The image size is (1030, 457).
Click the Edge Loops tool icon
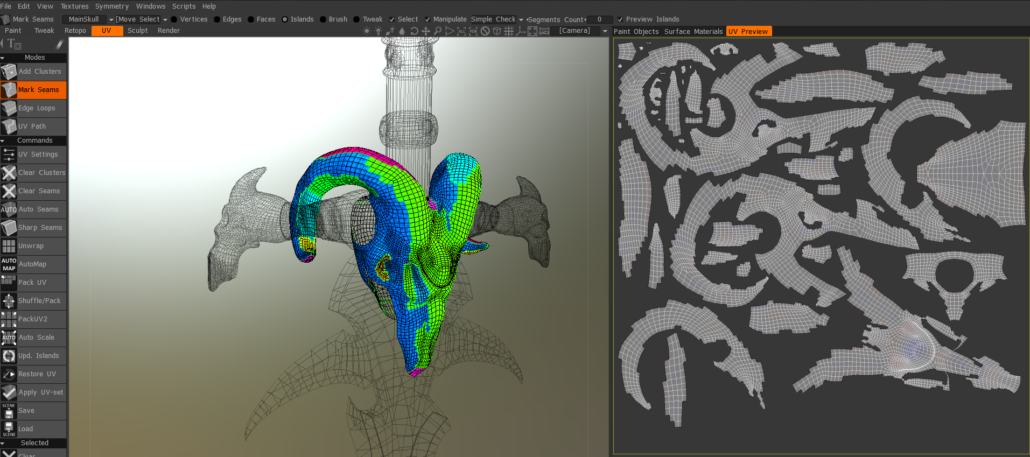tap(9, 108)
